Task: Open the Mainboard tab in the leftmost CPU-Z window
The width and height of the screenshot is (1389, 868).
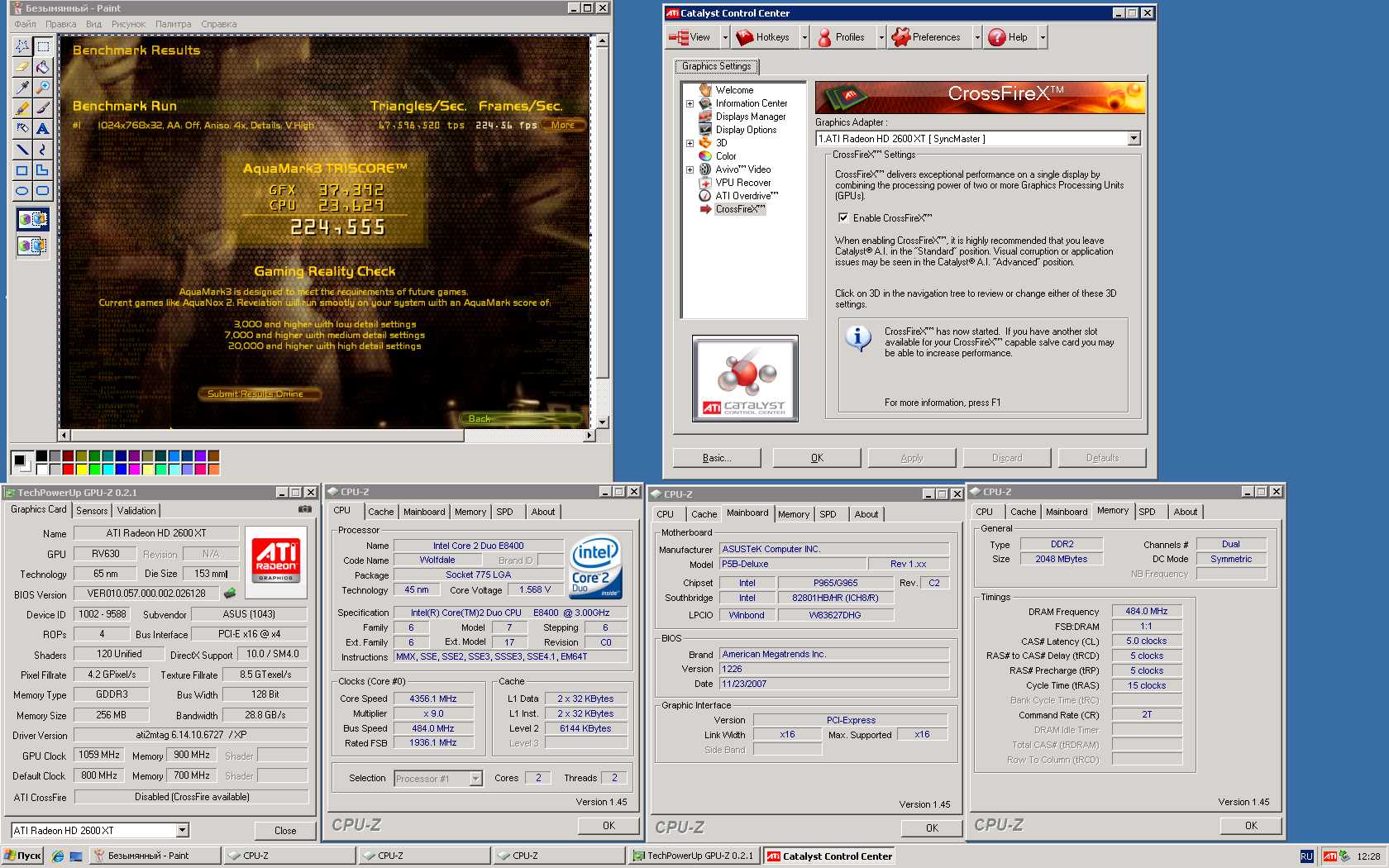Action: point(424,512)
